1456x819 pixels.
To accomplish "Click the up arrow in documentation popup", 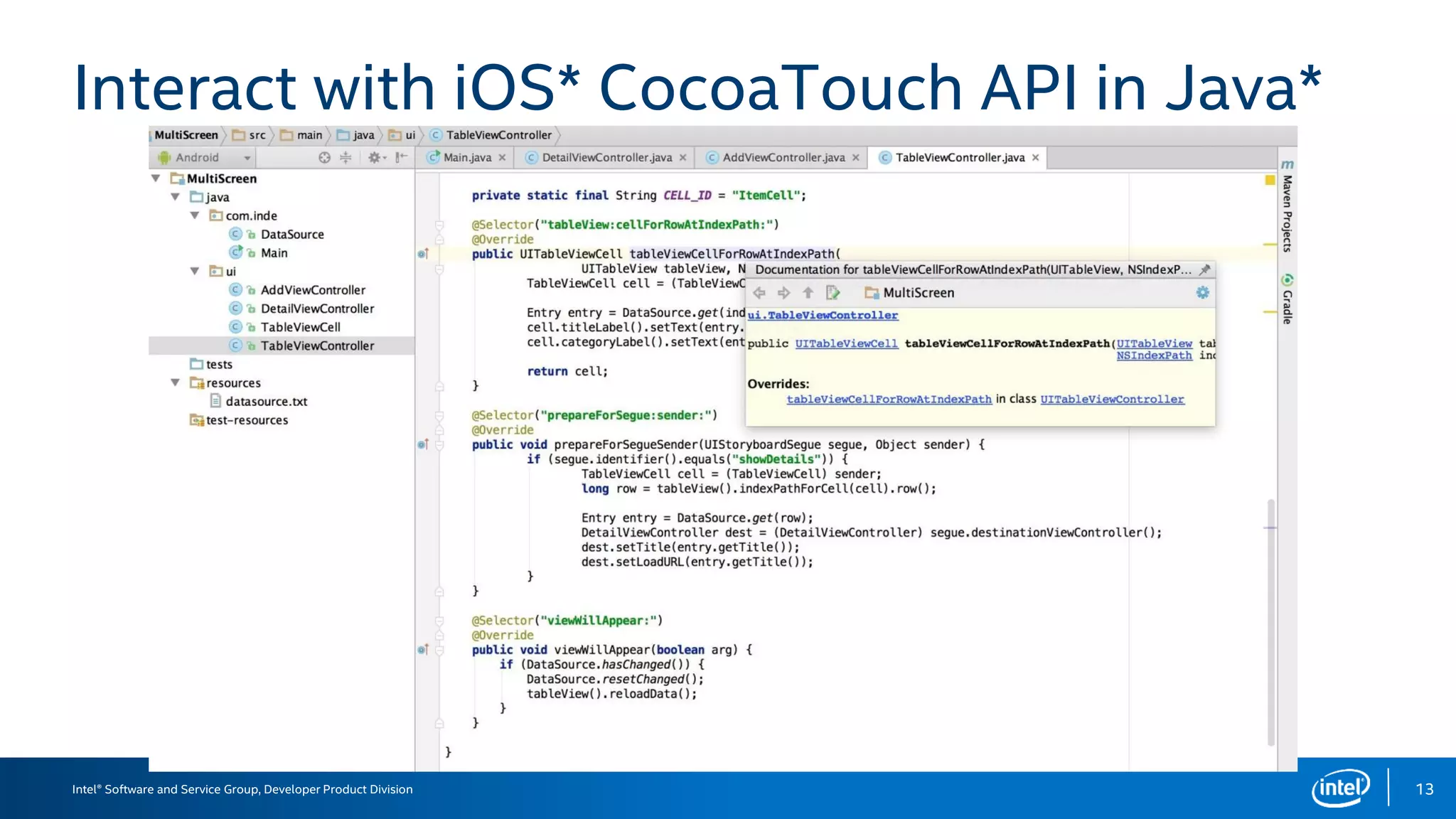I will coord(808,293).
